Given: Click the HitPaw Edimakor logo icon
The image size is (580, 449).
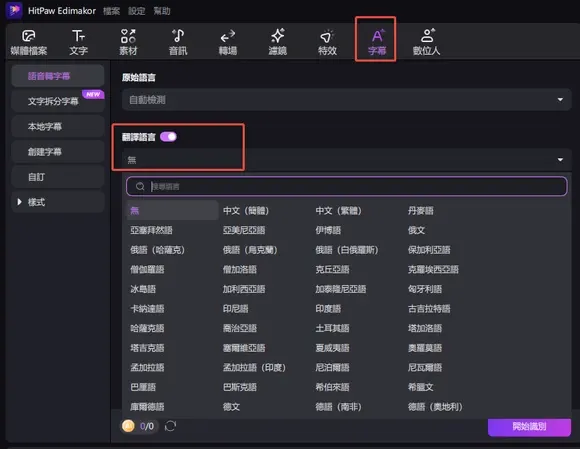Looking at the screenshot, I should (x=14, y=10).
